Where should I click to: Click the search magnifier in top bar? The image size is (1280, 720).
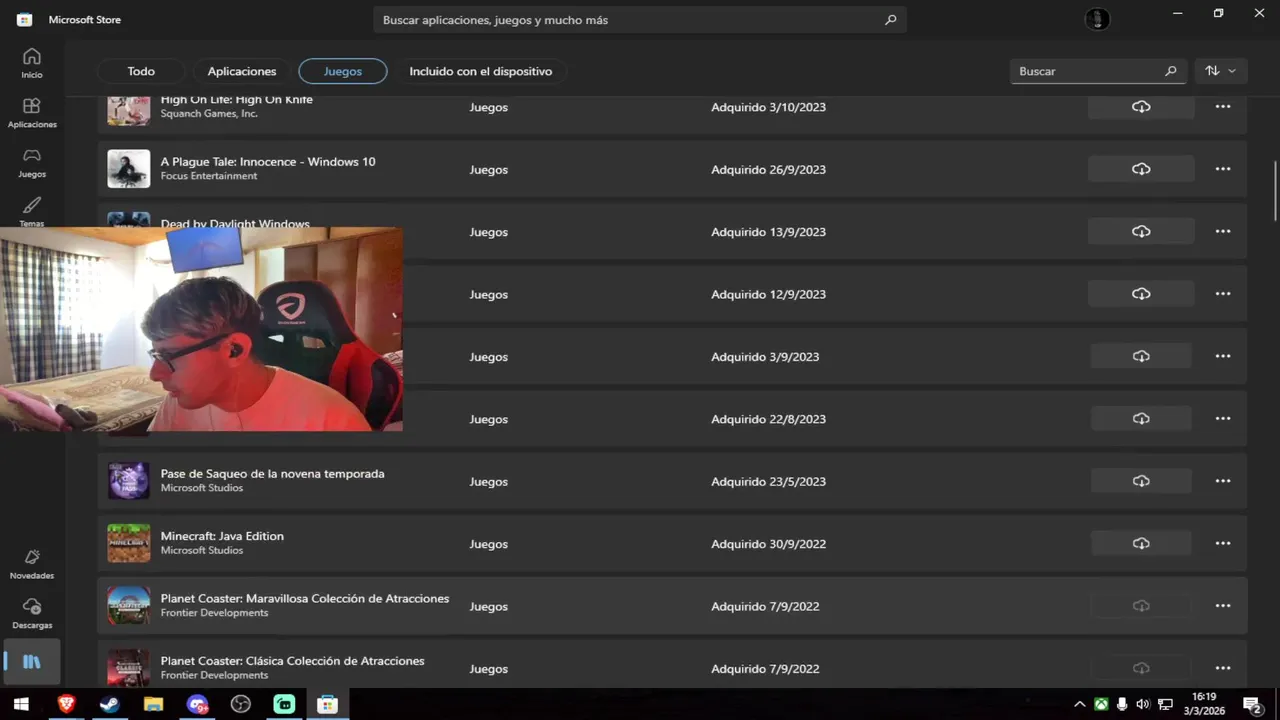tap(890, 20)
